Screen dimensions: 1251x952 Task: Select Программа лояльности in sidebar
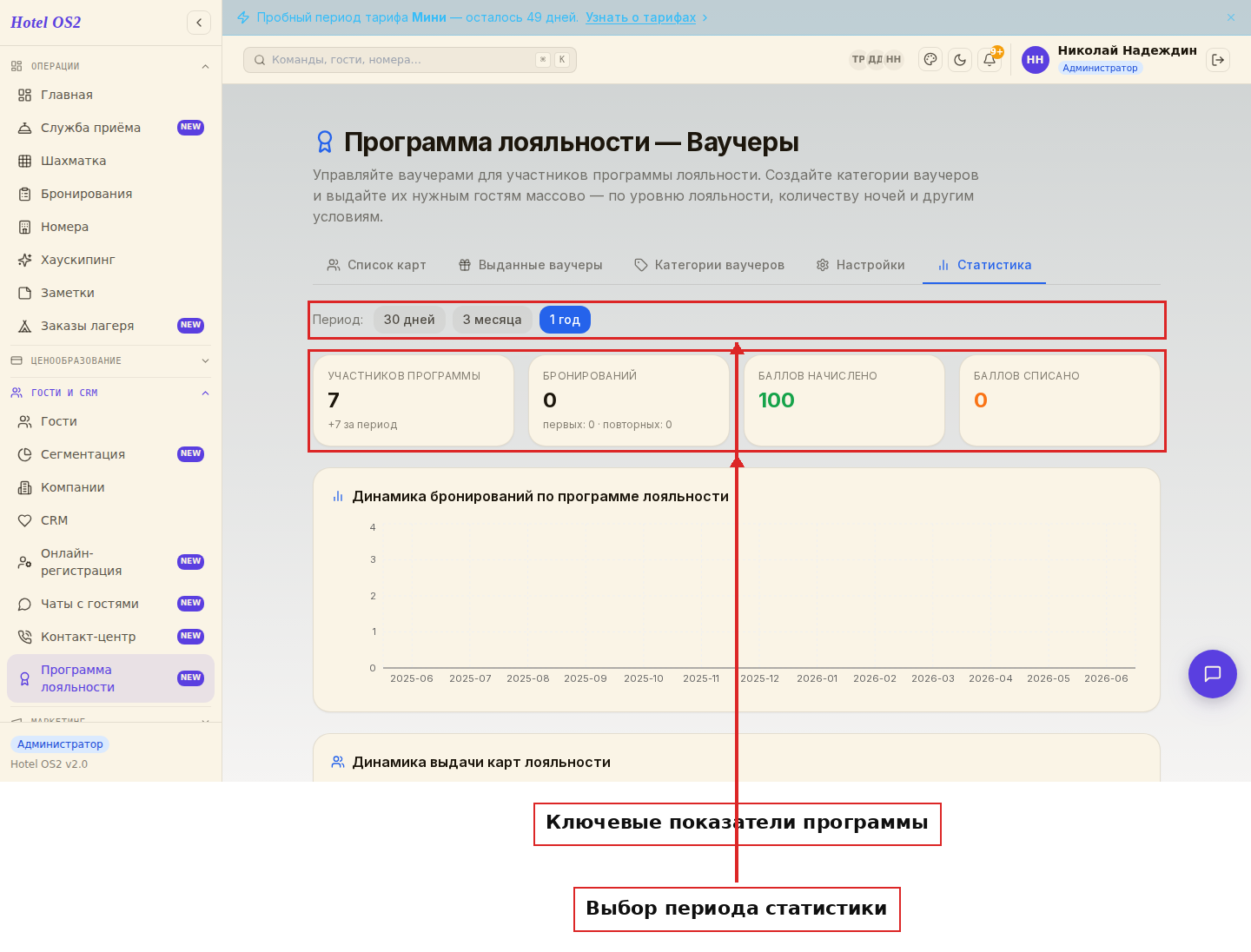click(110, 678)
